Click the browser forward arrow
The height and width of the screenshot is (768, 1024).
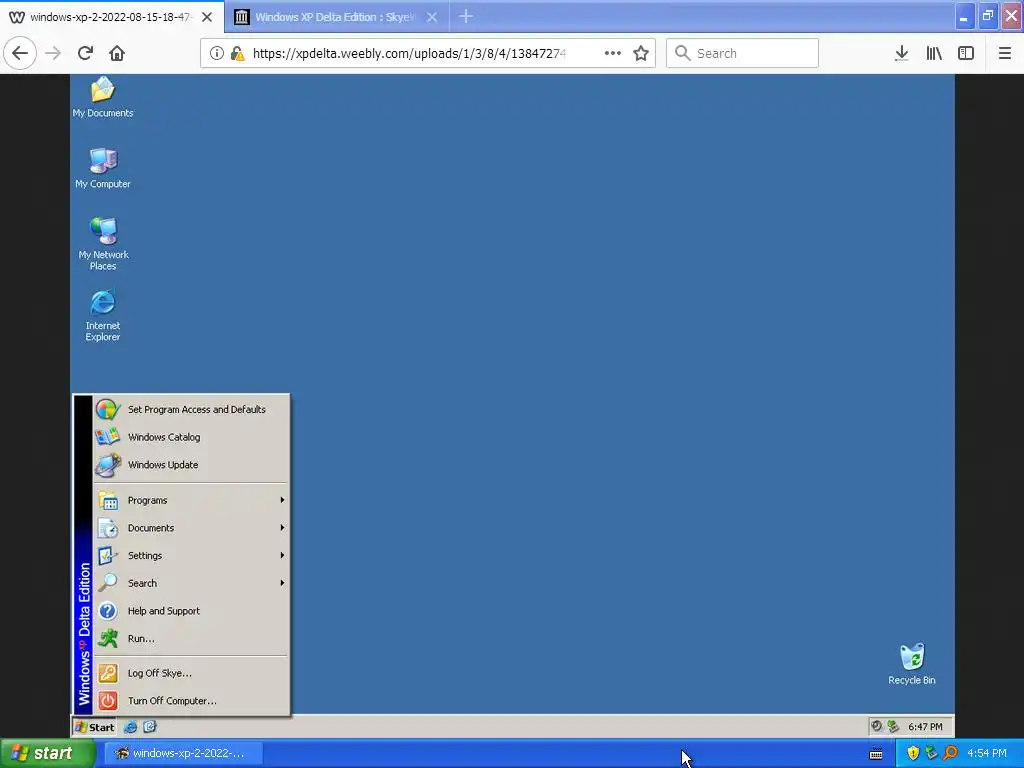pos(53,53)
